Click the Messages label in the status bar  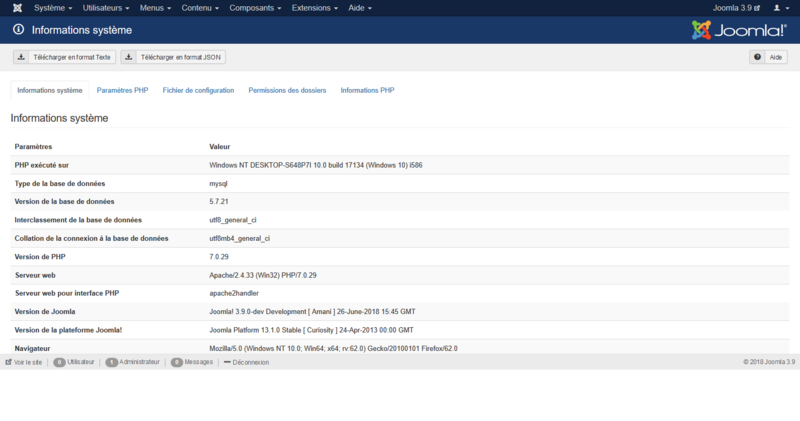tap(198, 362)
